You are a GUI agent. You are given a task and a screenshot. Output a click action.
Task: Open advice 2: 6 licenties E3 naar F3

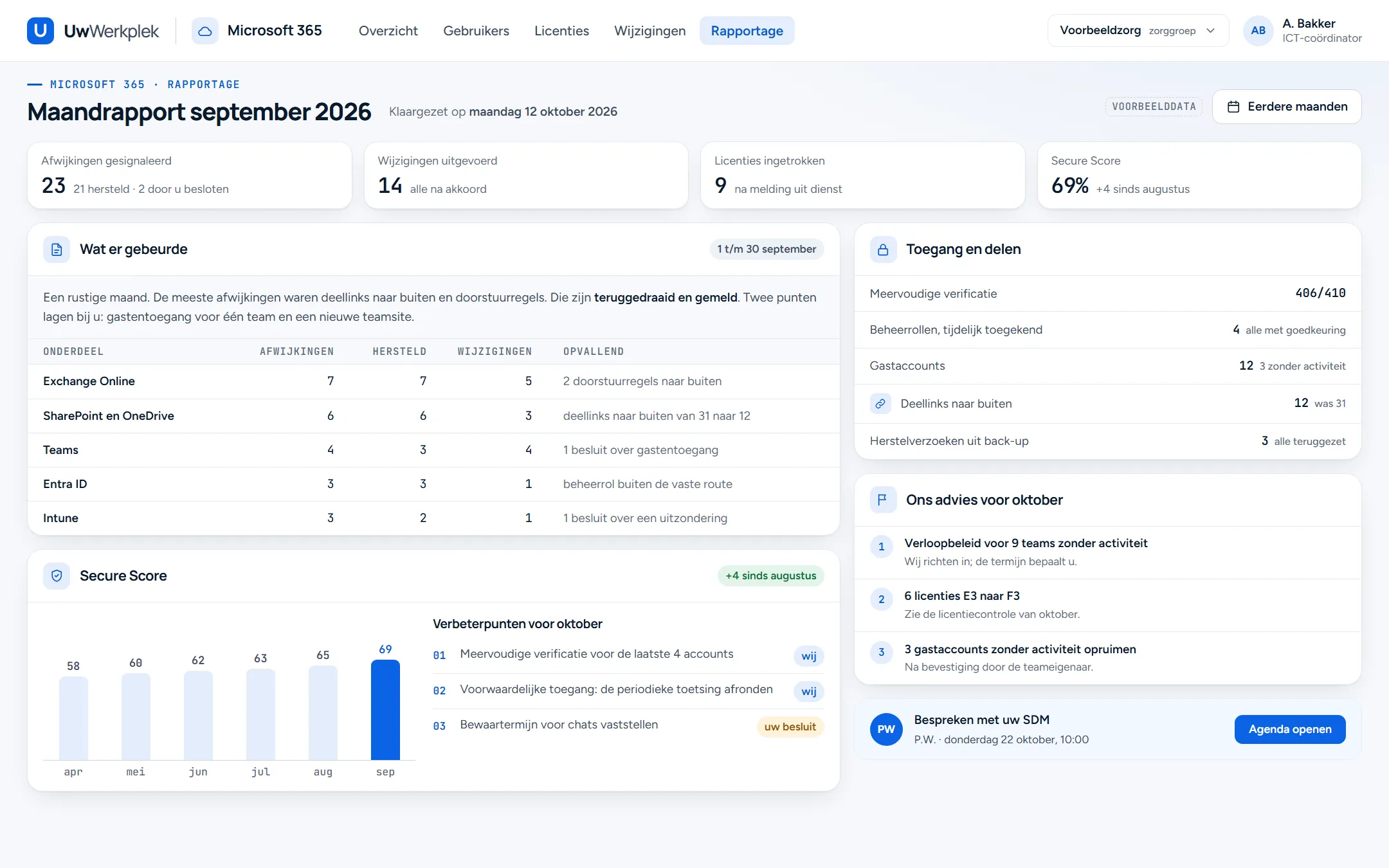[1107, 605]
